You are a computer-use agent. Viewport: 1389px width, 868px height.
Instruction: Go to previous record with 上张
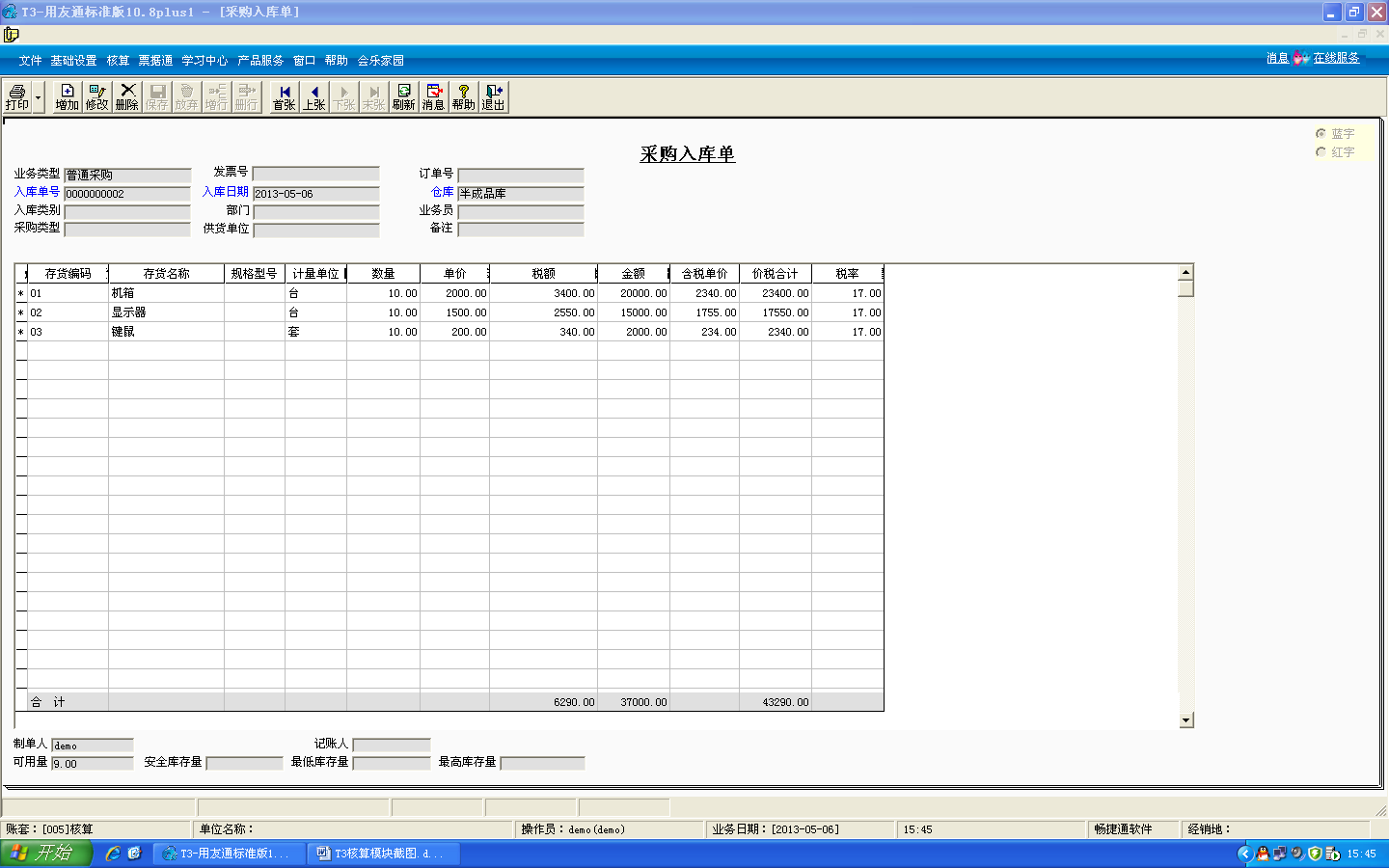(313, 97)
